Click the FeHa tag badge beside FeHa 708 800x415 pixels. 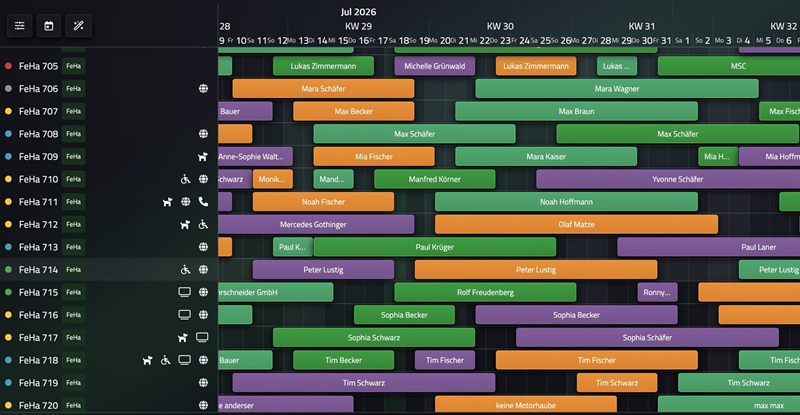point(74,134)
